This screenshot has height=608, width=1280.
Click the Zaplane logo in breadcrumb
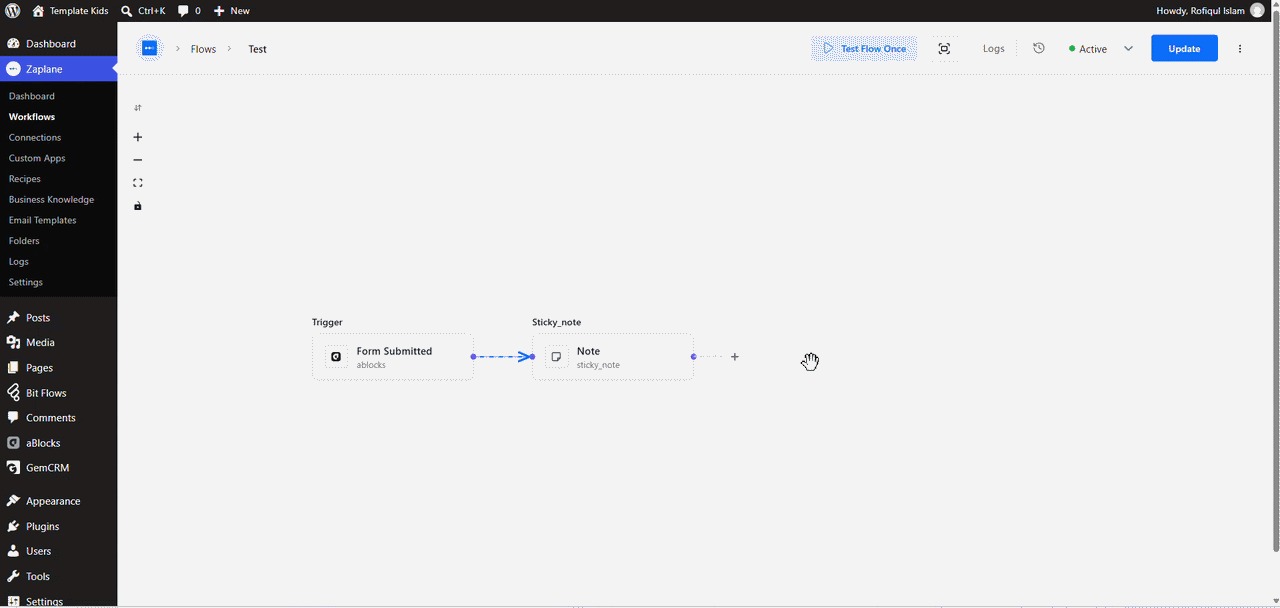coord(149,48)
